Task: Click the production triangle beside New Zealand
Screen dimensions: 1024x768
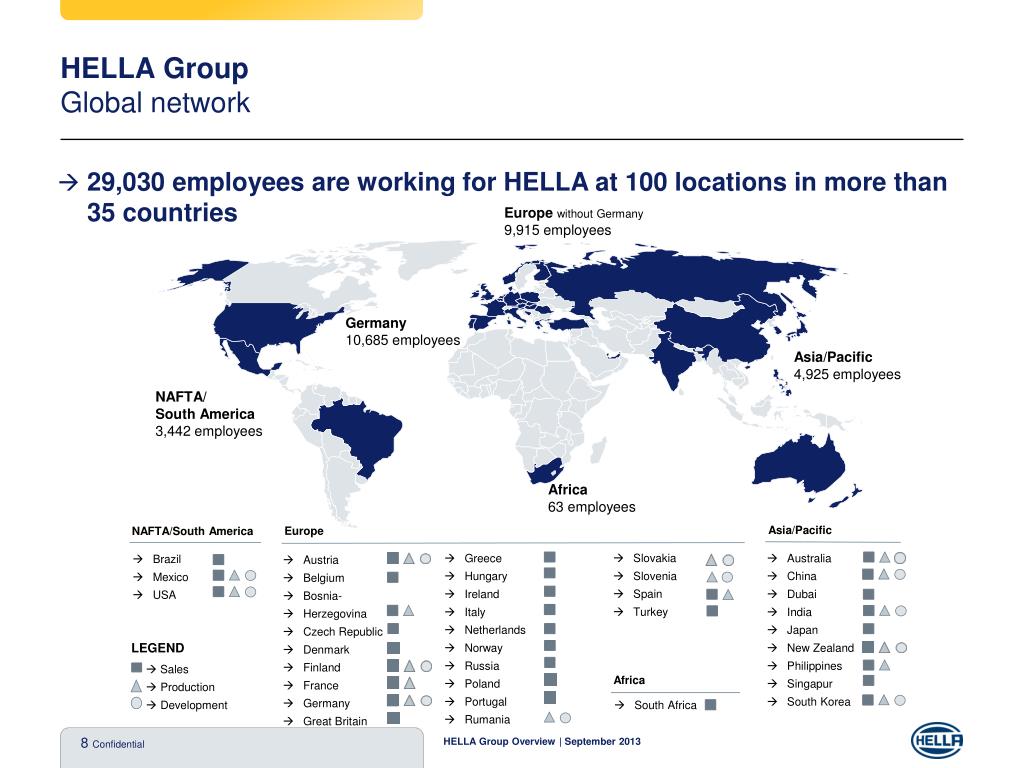Action: [x=884, y=647]
